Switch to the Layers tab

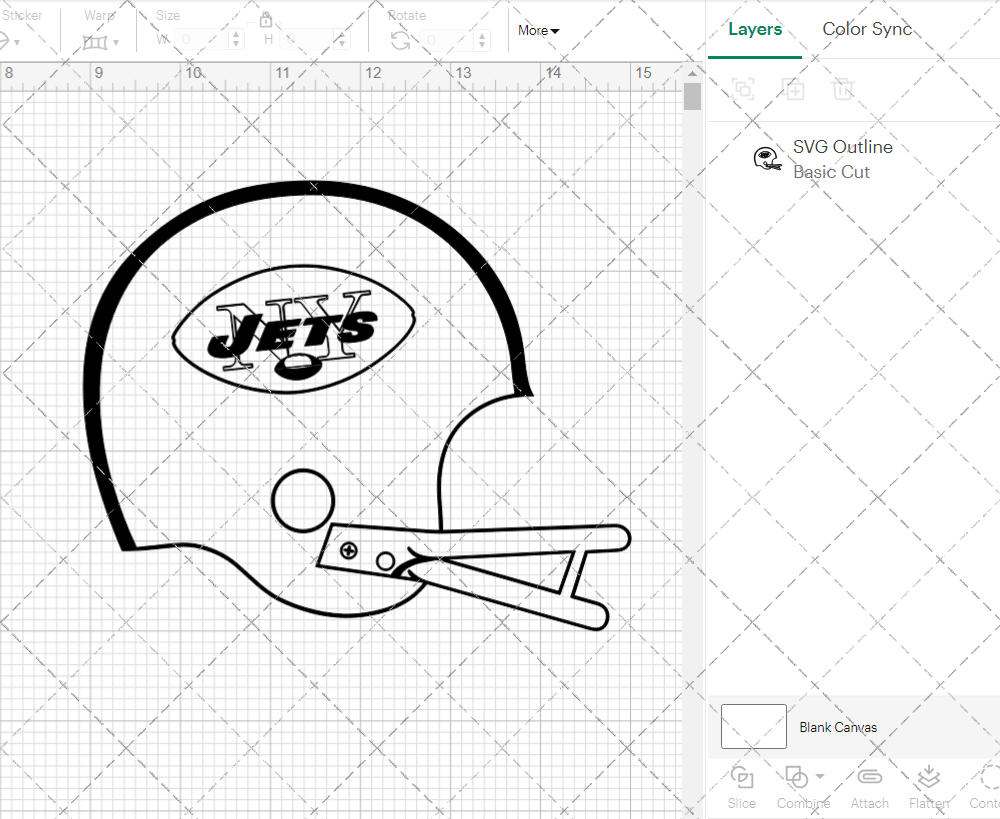(755, 29)
